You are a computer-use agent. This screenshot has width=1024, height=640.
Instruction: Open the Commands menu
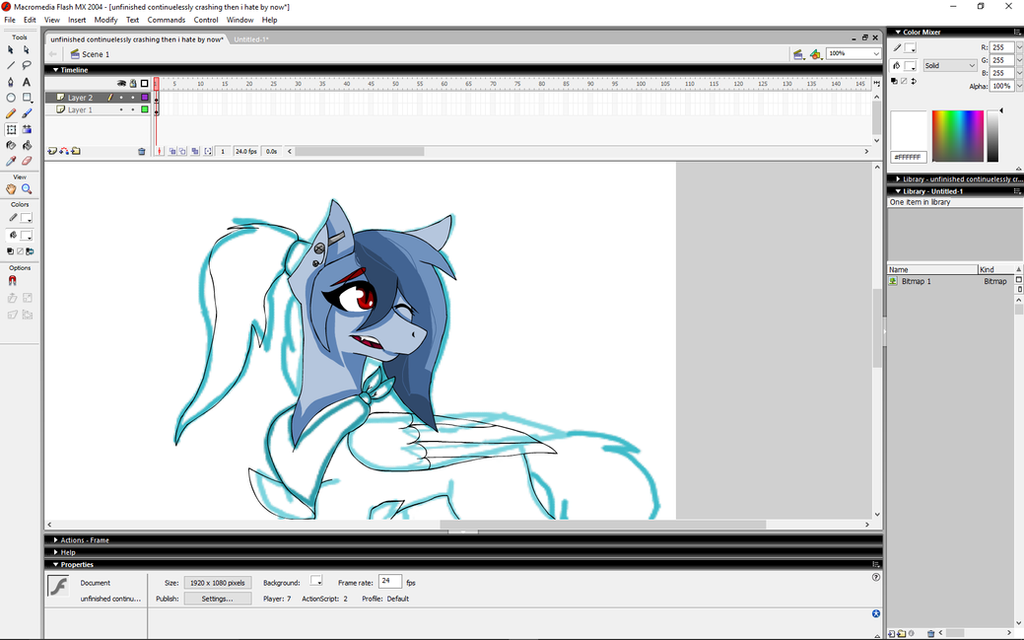[166, 20]
